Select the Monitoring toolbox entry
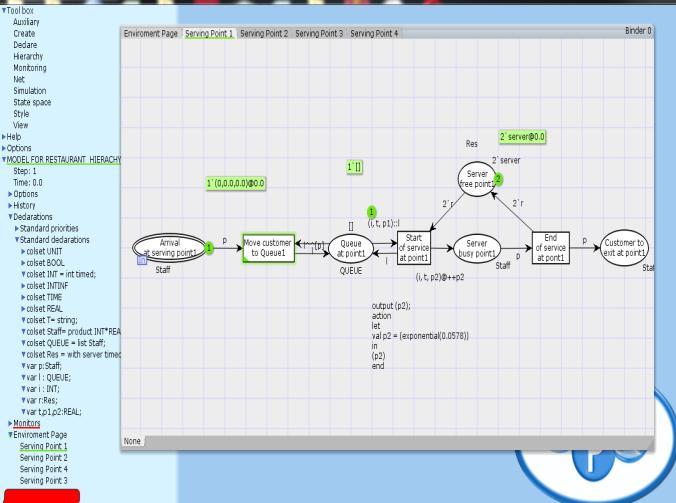The image size is (676, 503). coord(30,68)
